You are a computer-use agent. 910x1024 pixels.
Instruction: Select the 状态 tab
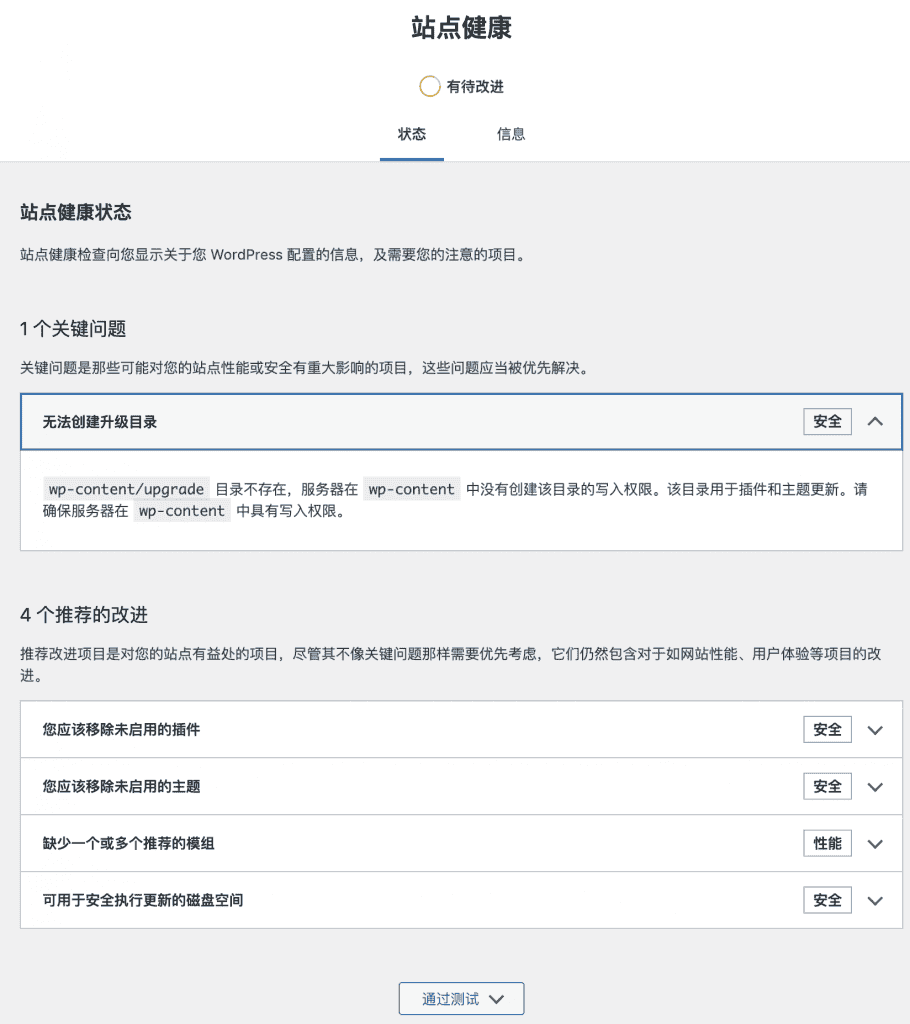click(x=412, y=134)
